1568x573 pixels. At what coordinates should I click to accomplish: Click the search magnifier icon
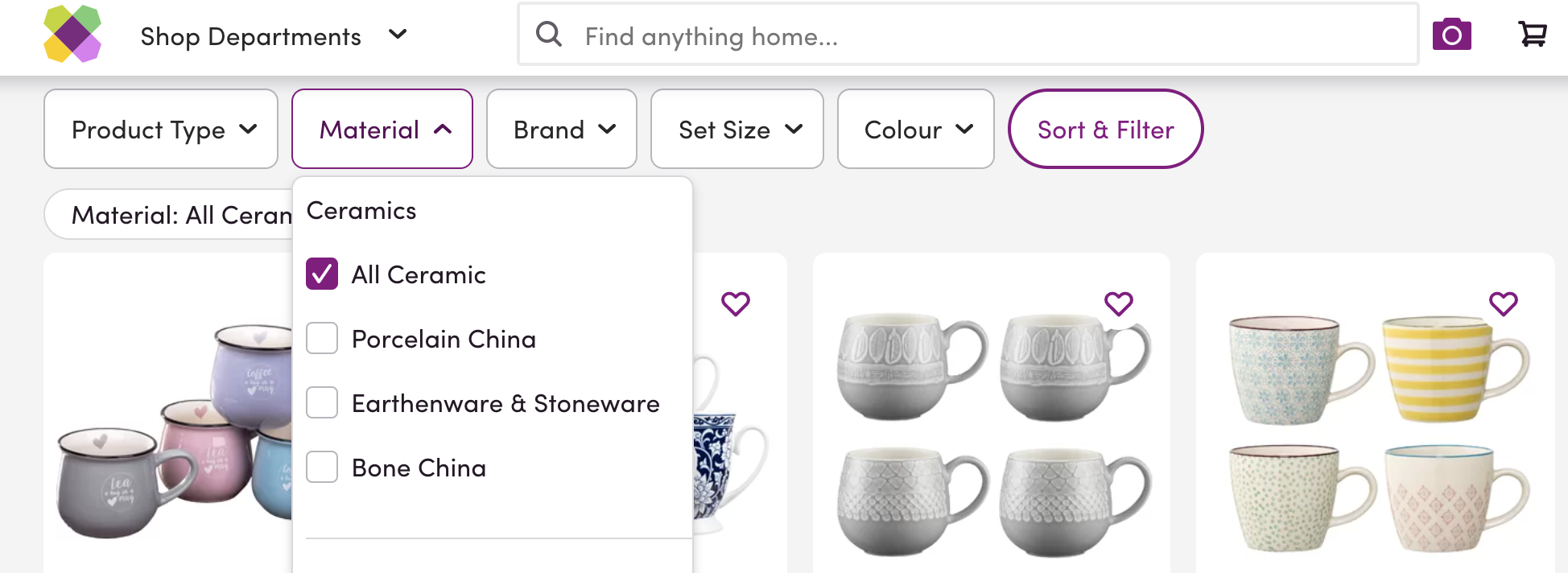tap(549, 35)
